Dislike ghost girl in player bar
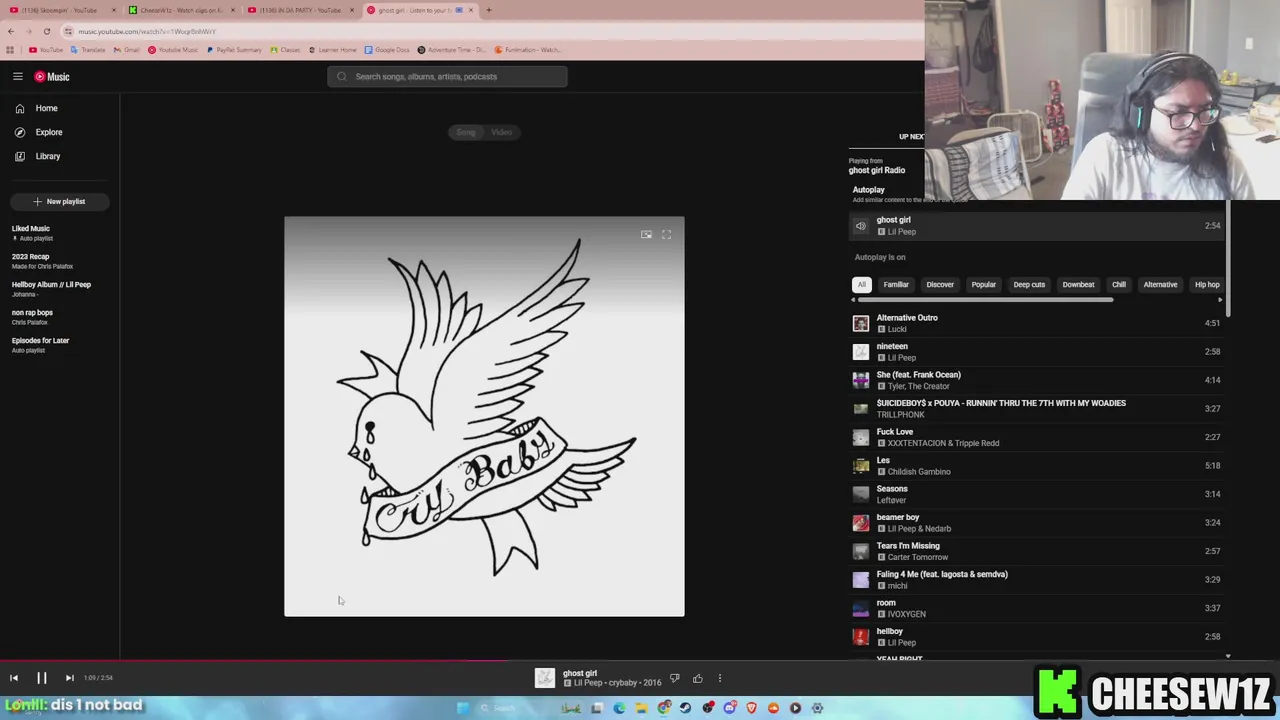Image resolution: width=1280 pixels, height=720 pixels. coord(674,679)
